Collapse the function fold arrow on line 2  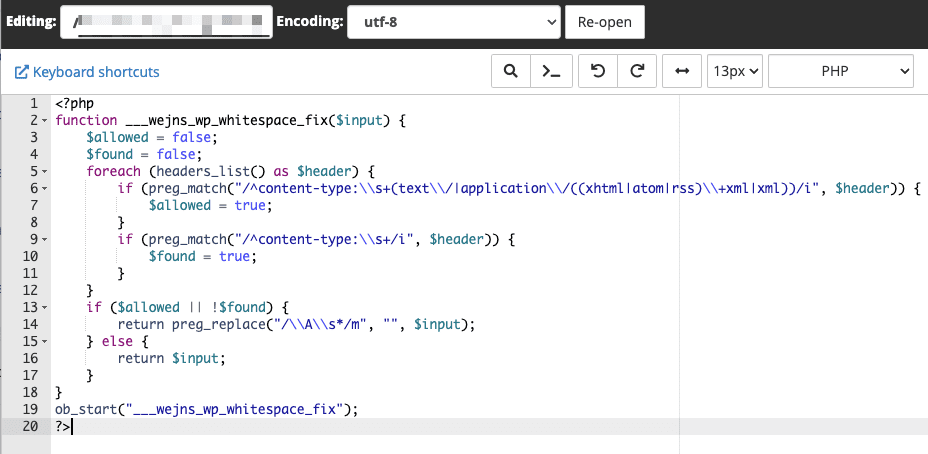click(x=44, y=120)
